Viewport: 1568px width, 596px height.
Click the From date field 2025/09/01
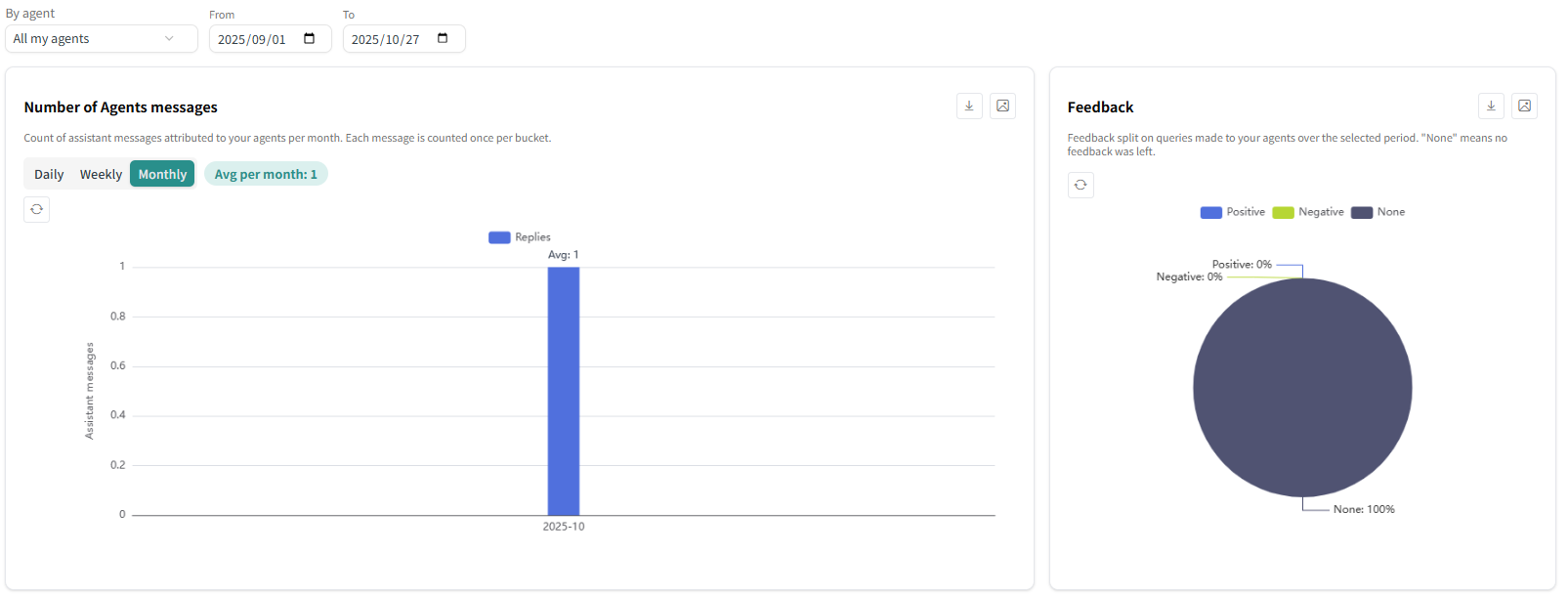click(252, 39)
